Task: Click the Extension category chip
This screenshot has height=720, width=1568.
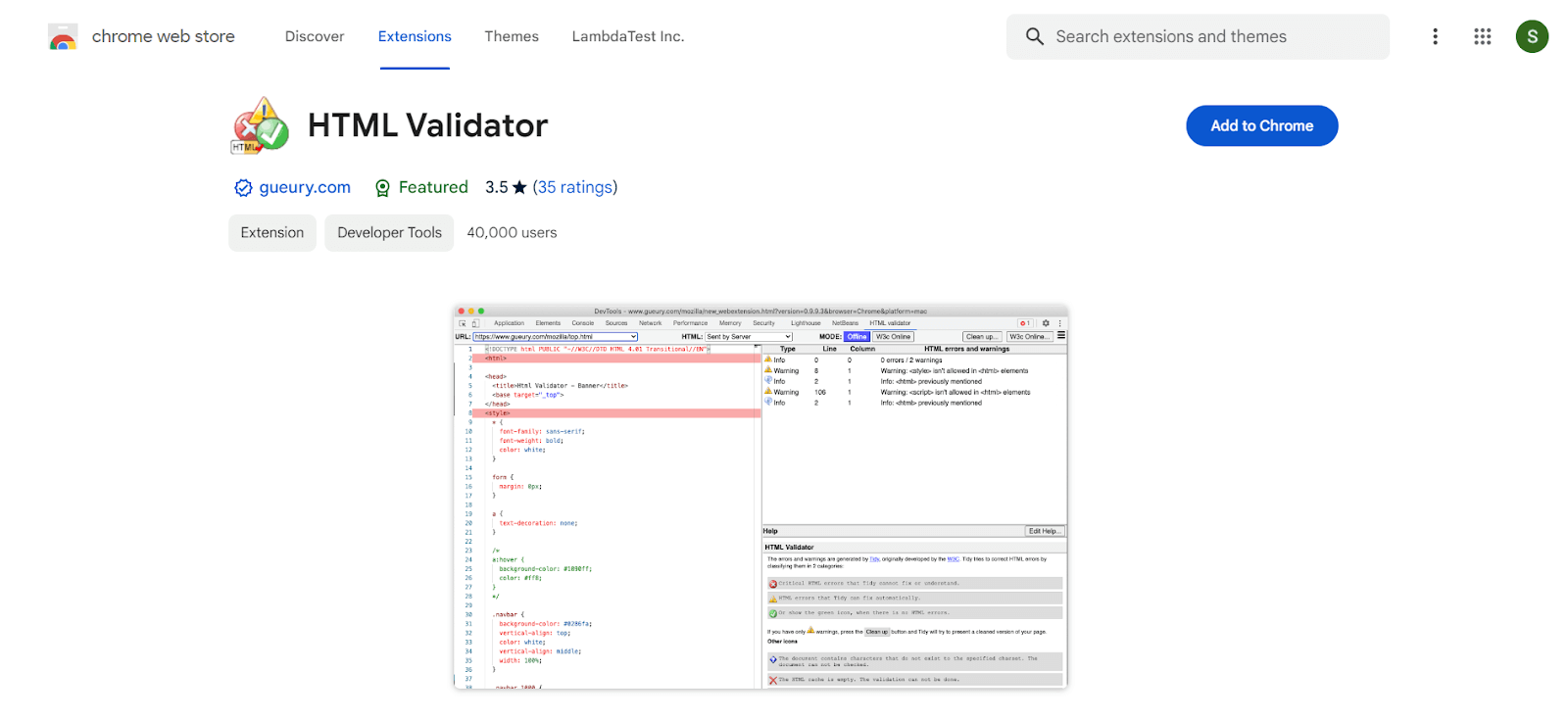Action: point(272,232)
